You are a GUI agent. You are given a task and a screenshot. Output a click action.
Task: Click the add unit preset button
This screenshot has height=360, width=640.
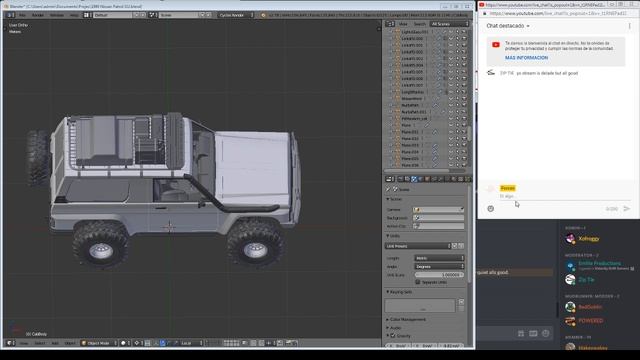point(454,246)
